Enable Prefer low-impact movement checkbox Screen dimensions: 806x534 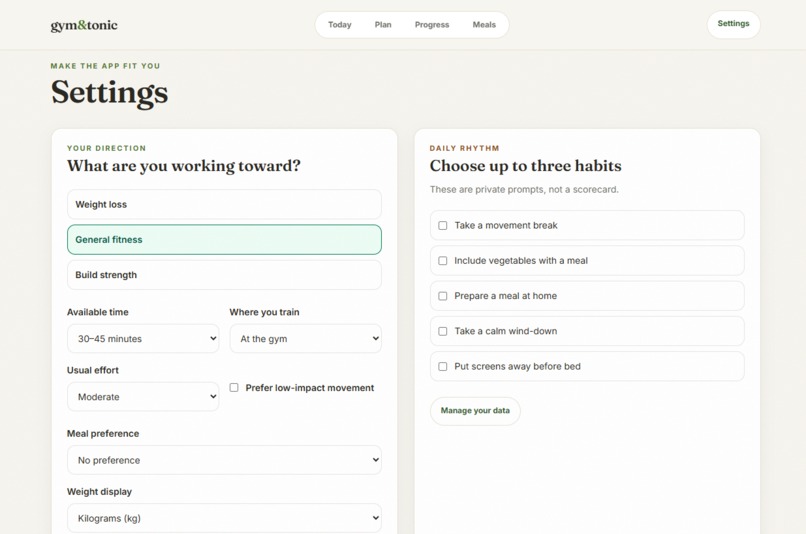[x=234, y=388]
